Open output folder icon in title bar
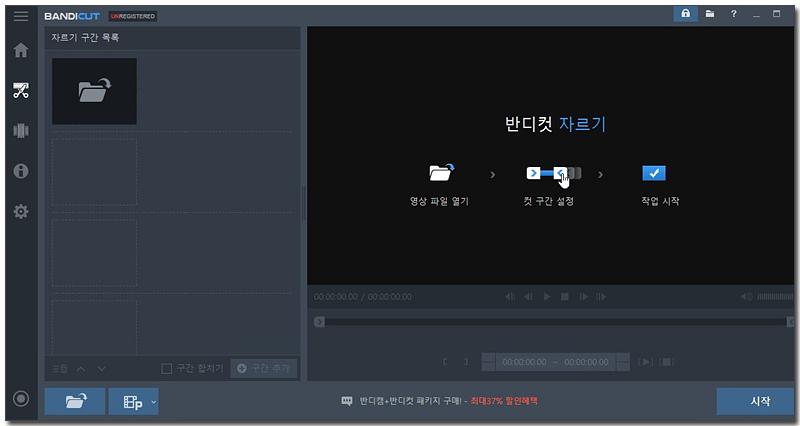Screen dimensions: 800x426 [x=710, y=14]
